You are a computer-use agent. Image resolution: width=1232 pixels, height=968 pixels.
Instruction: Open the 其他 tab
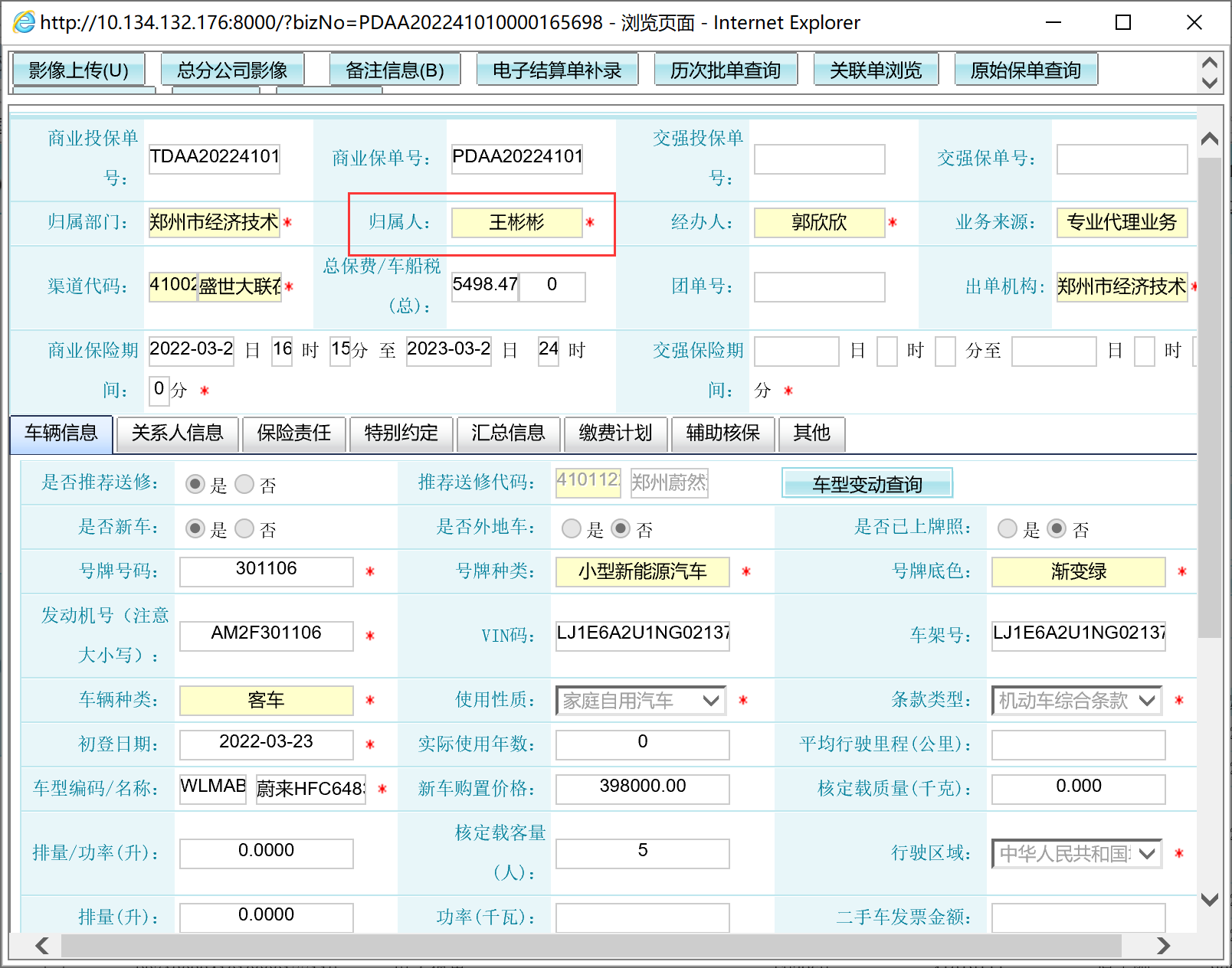tap(812, 433)
